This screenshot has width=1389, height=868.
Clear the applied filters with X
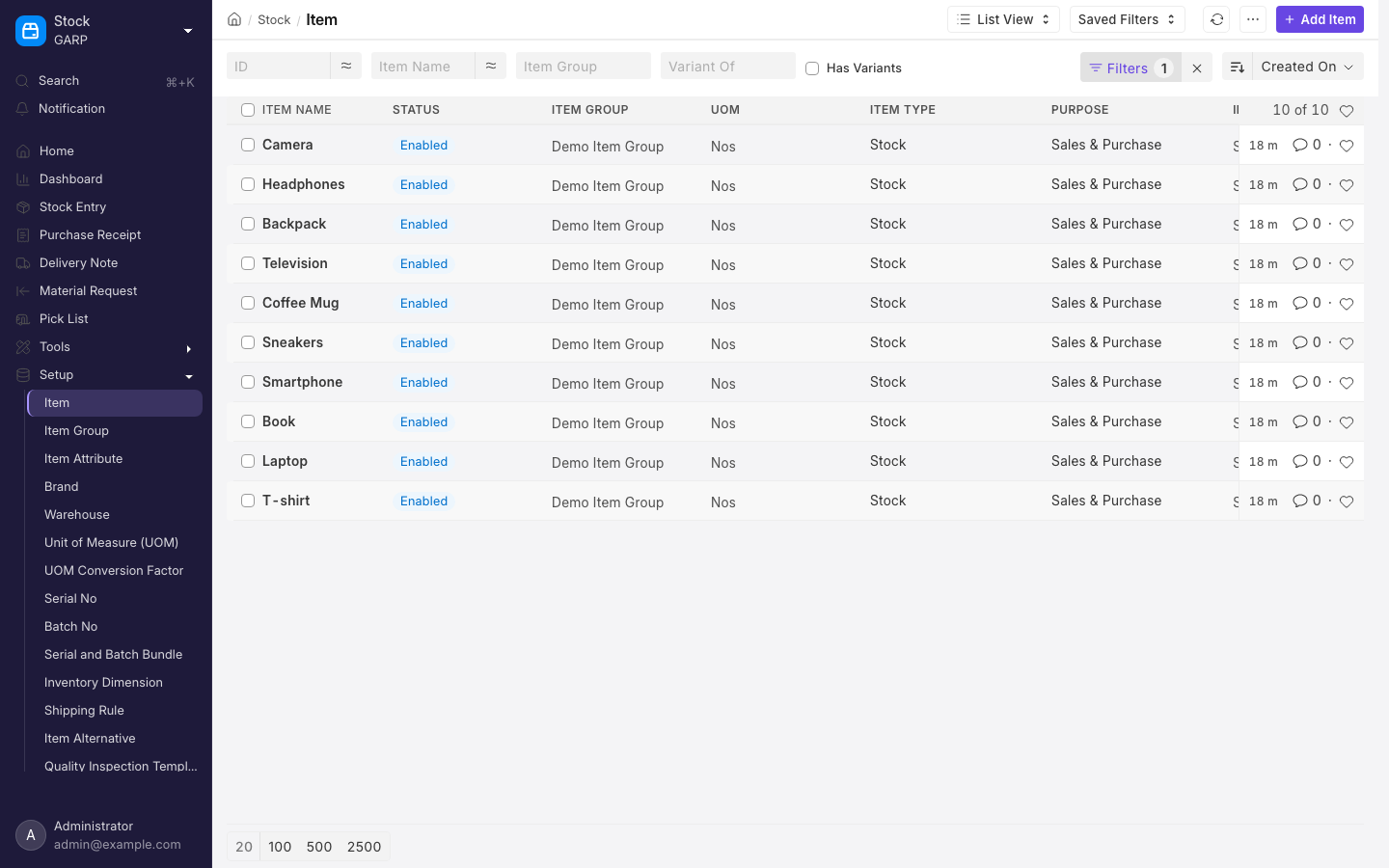point(1197,68)
